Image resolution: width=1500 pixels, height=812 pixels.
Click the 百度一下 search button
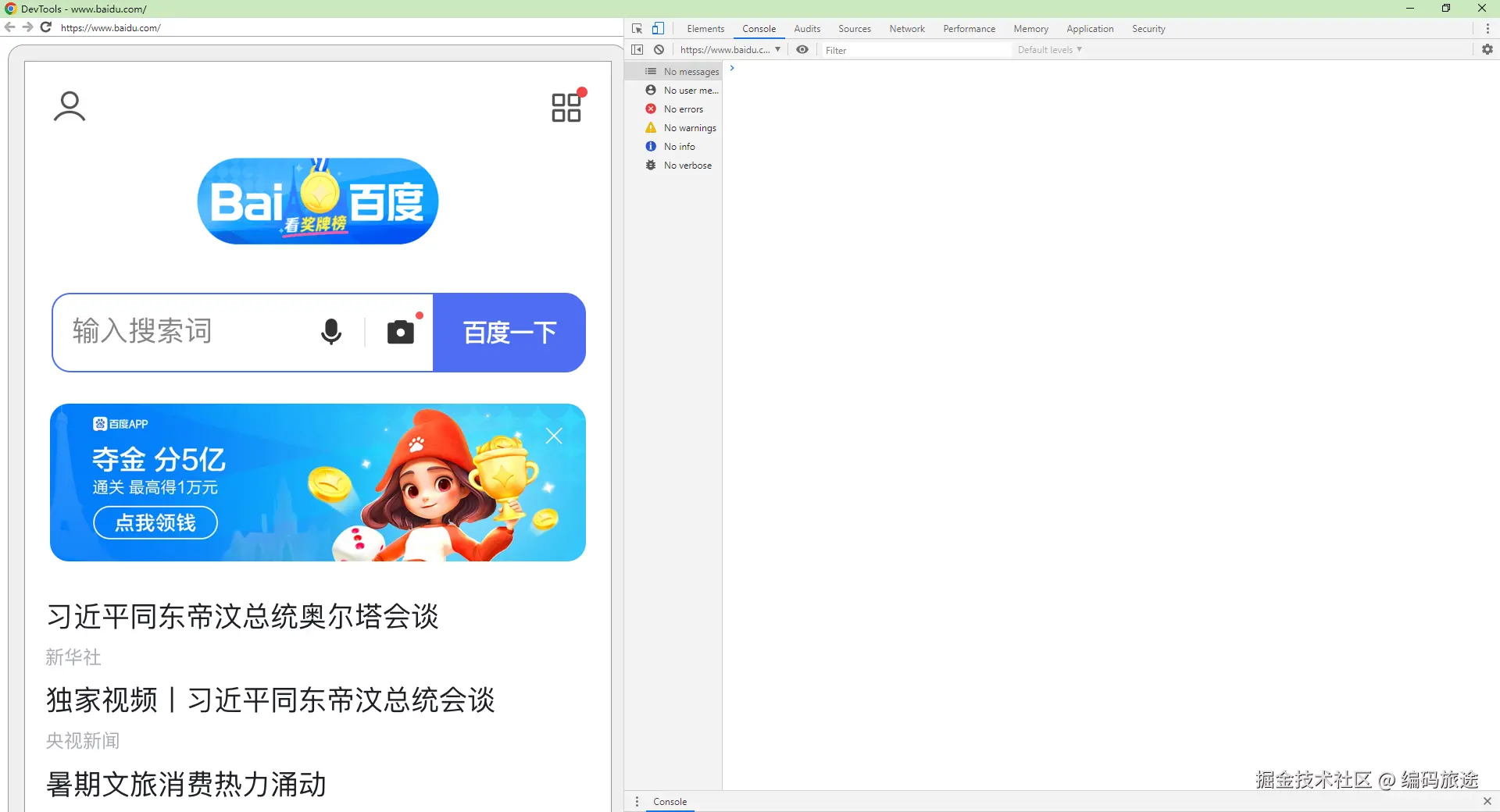[509, 333]
